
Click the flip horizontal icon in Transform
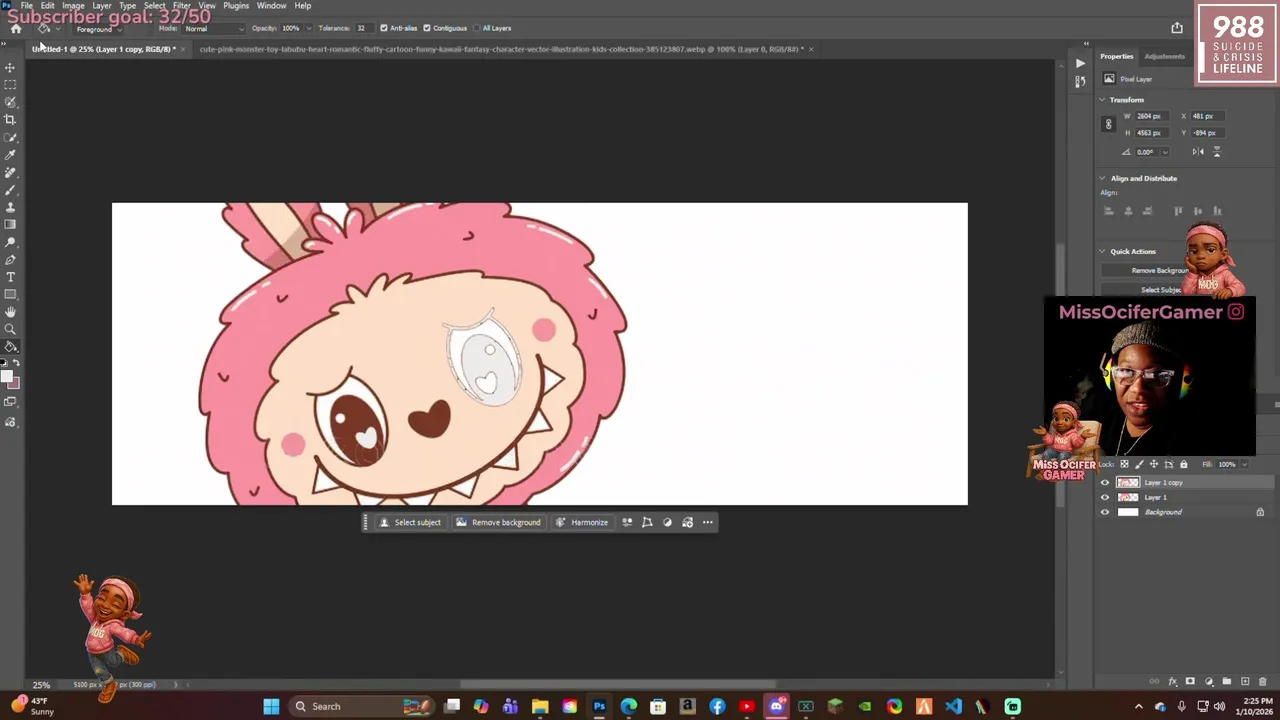(x=1198, y=152)
